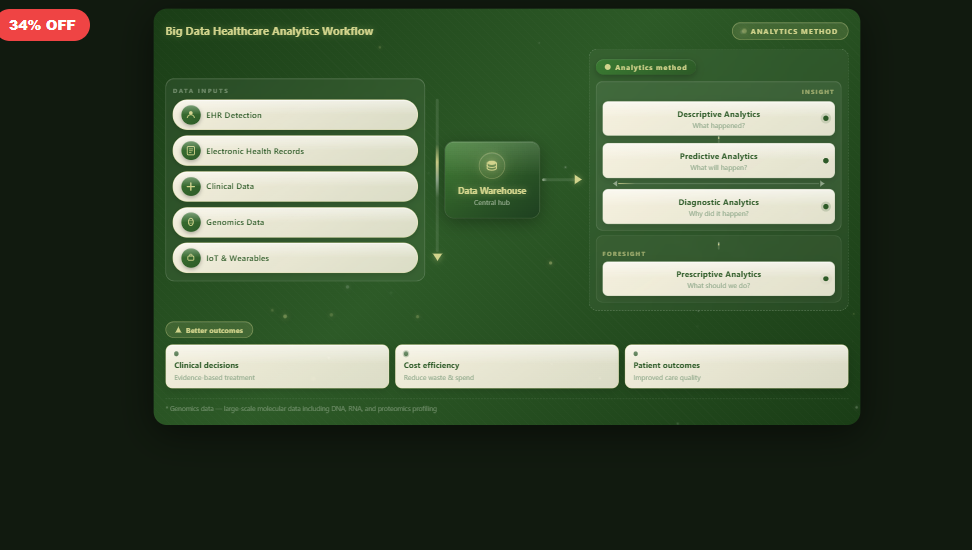This screenshot has width=972, height=550.
Task: Click the FORESIGHT section label
Action: click(x=624, y=254)
